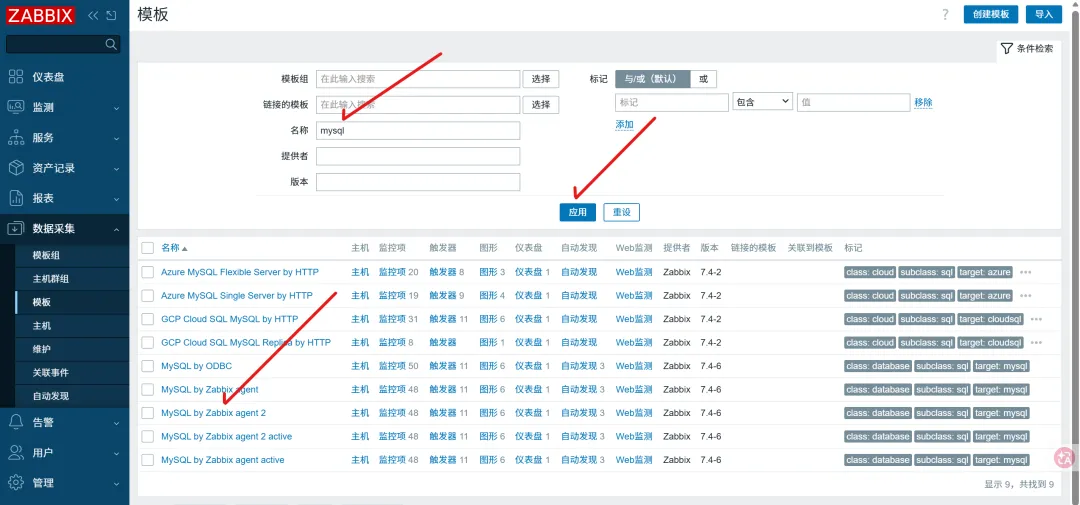1080x505 pixels.
Task: Click the 资产记录 inventory icon
Action: (16, 168)
